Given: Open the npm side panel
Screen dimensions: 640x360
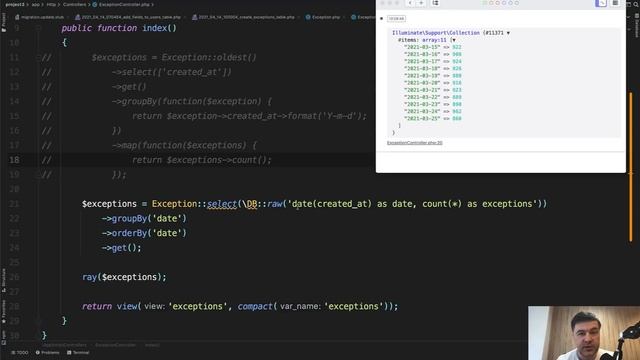Looking at the screenshot, I should pyautogui.click(x=4, y=338).
